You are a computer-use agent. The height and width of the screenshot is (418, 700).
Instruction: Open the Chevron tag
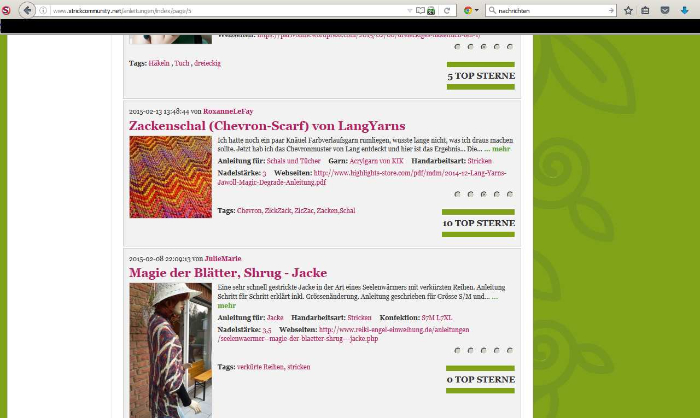(249, 210)
